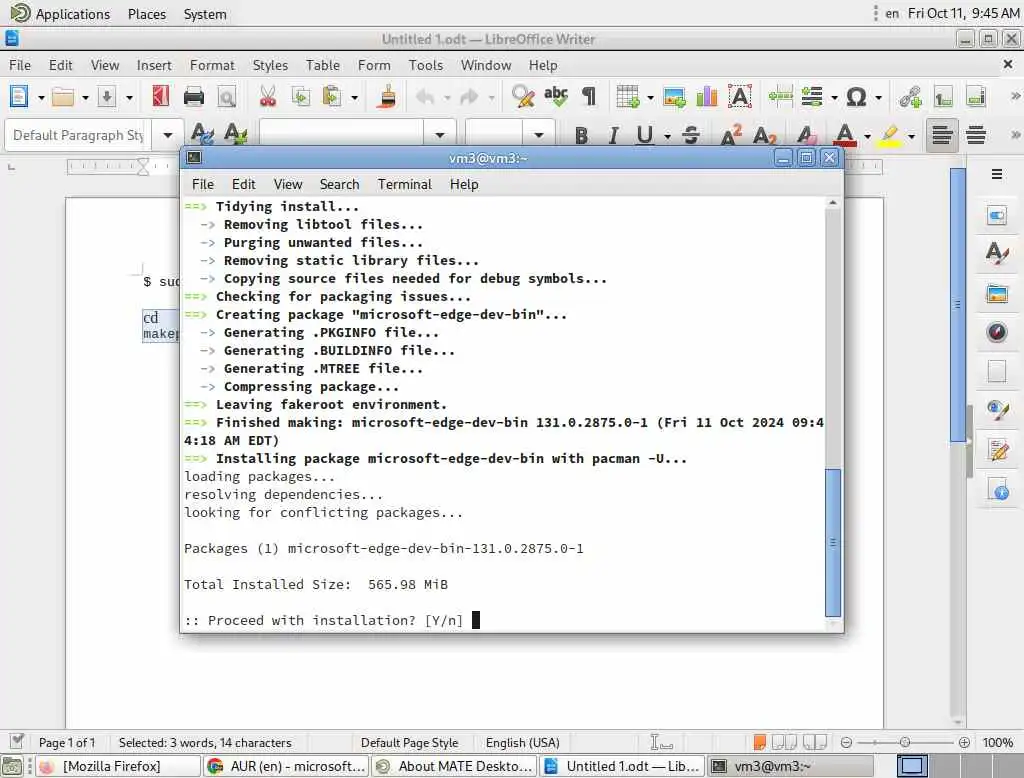Adjust the zoom slider in status bar
This screenshot has width=1024, height=778.
coord(904,742)
